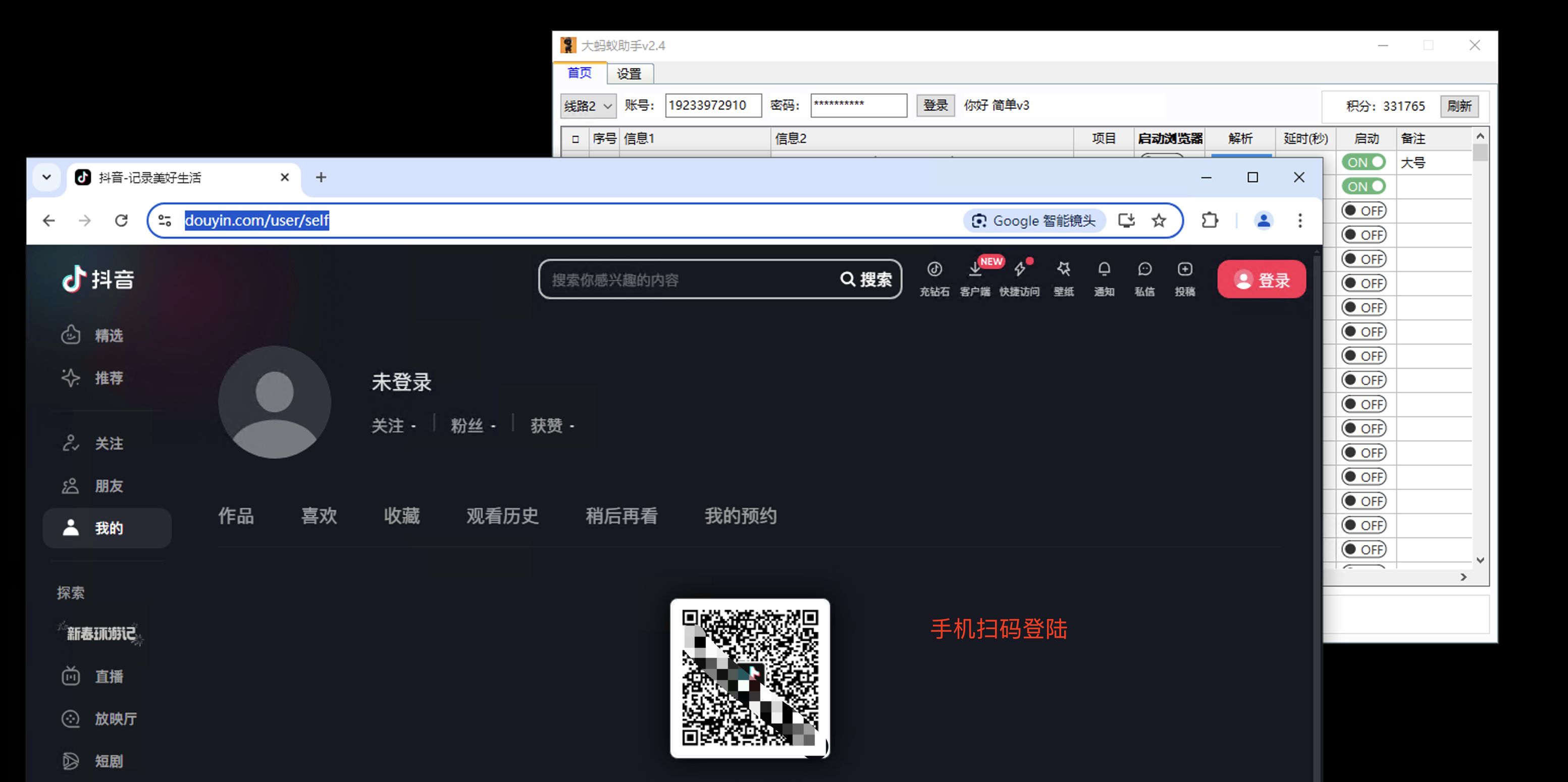Click the 账号 account number field

712,106
